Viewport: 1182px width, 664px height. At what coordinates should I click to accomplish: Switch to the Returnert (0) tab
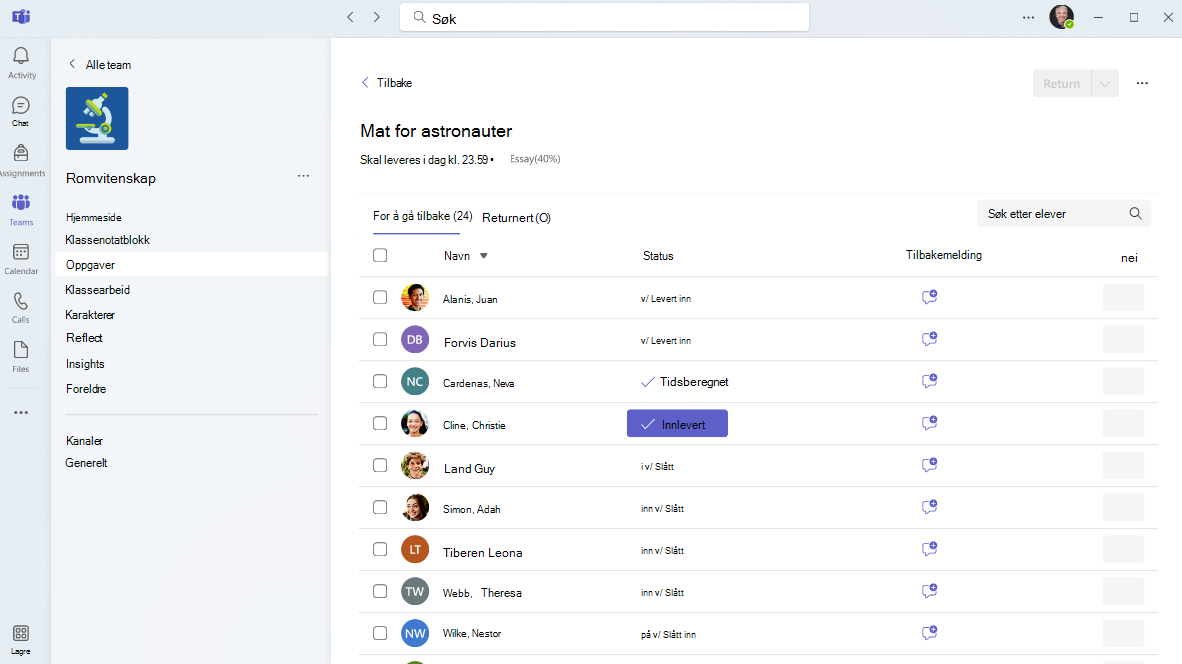(516, 218)
